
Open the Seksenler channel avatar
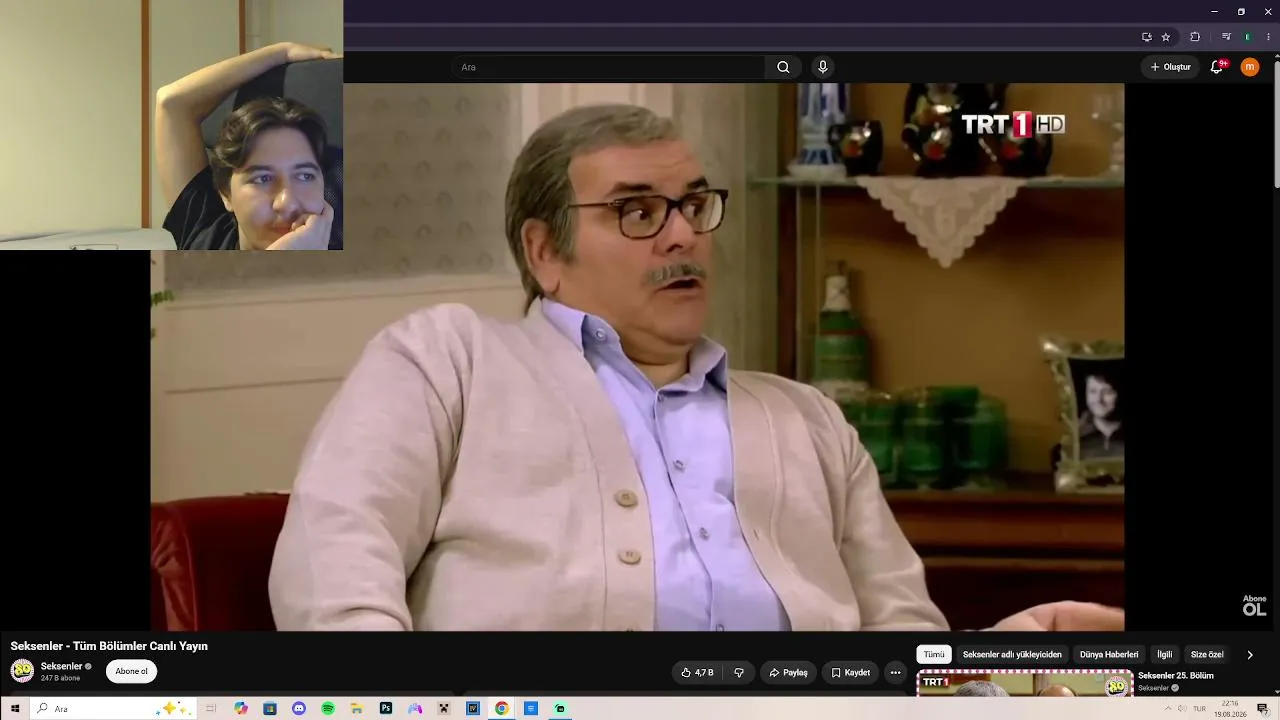(x=22, y=671)
